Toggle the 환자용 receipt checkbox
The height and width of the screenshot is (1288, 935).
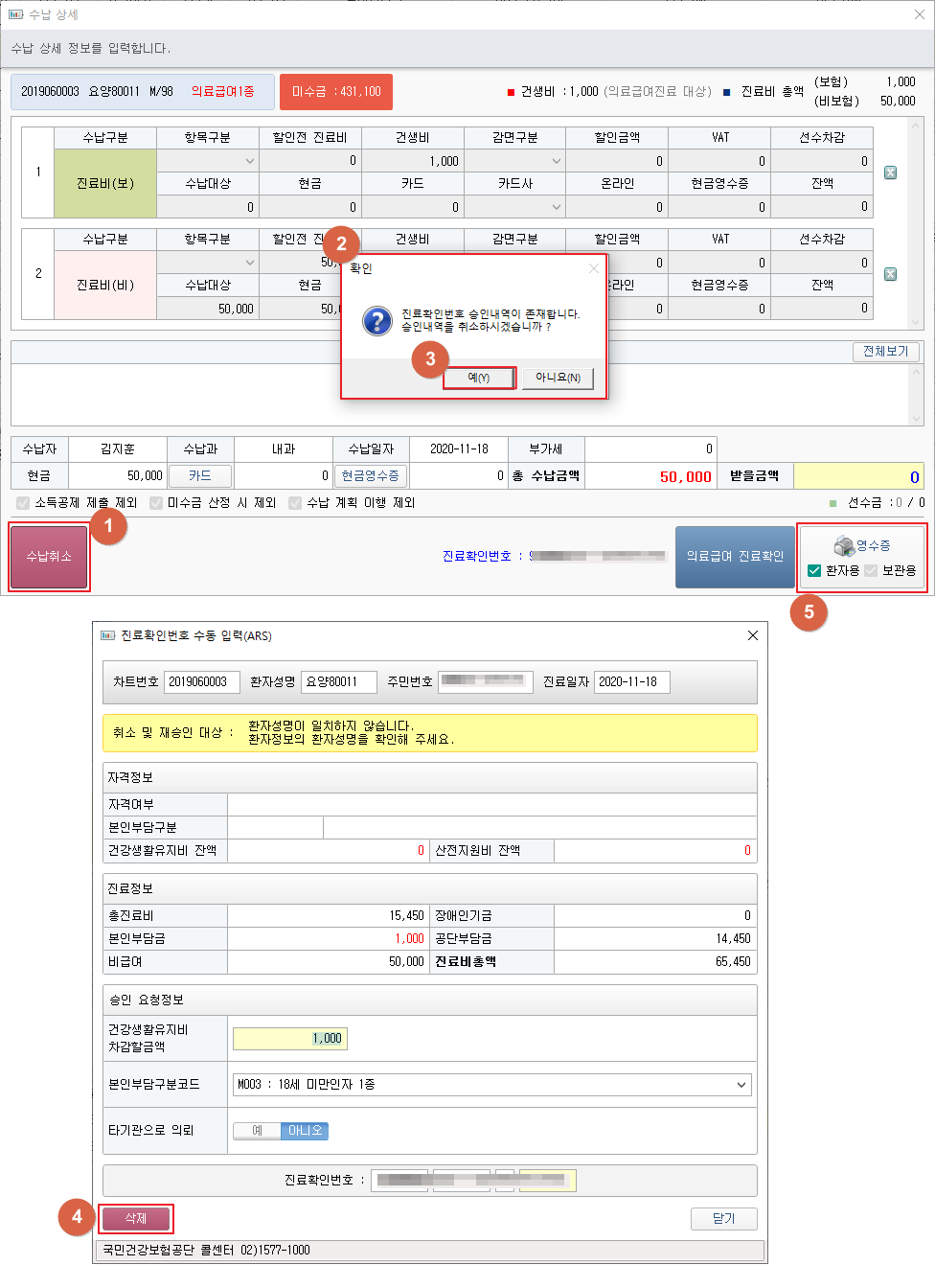pos(814,570)
